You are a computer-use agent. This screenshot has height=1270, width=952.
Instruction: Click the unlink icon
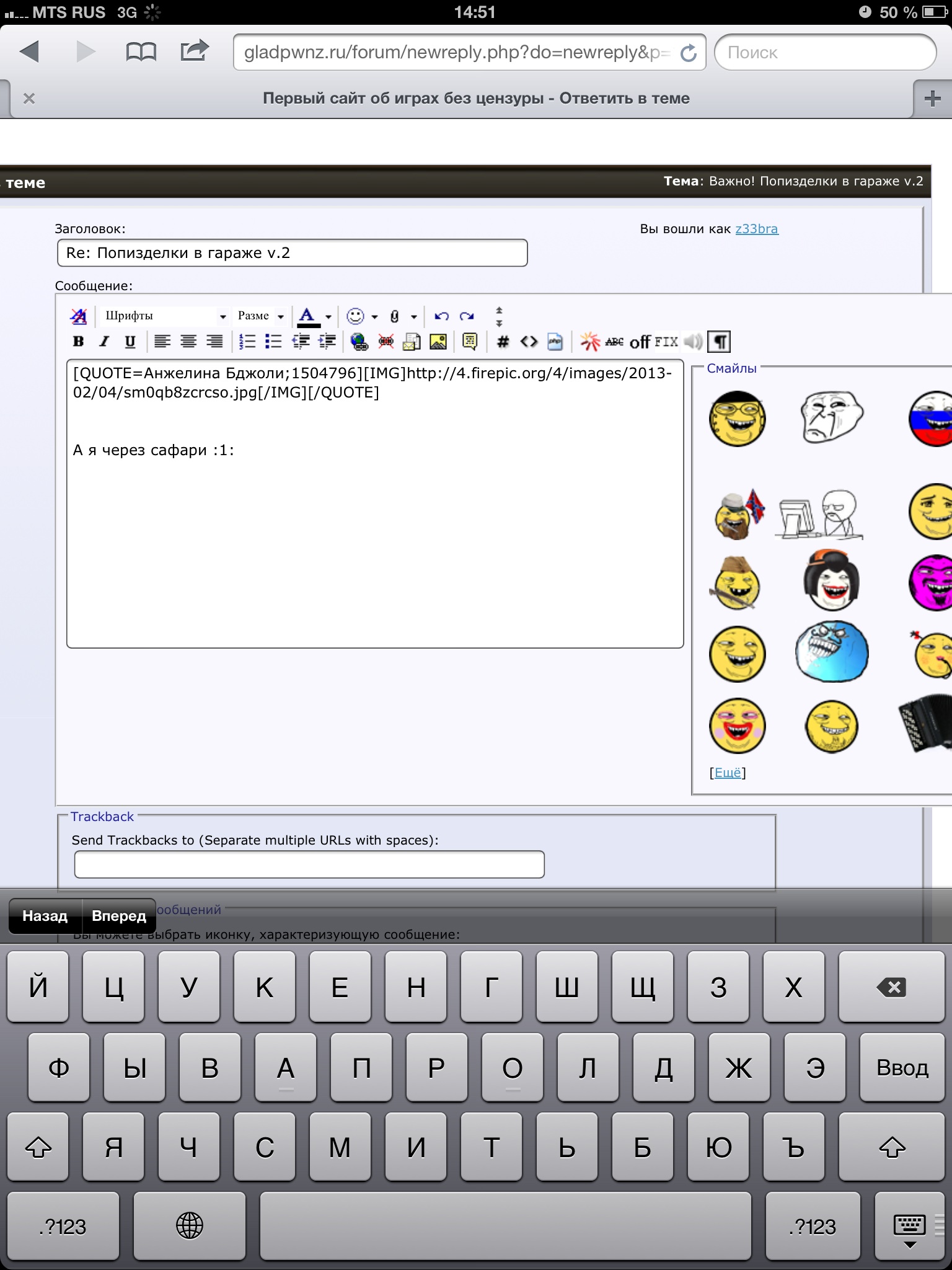pos(386,342)
